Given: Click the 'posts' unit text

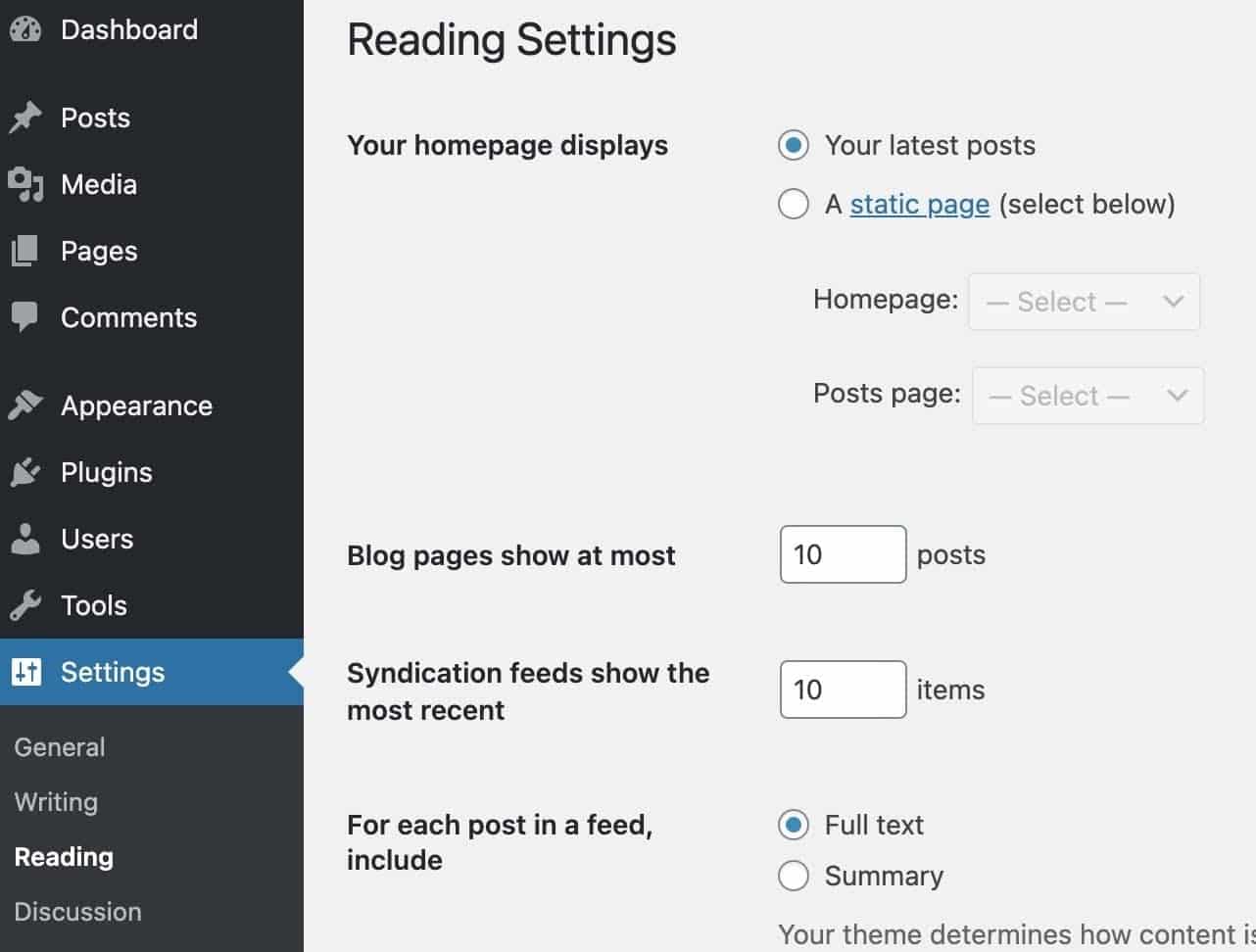Looking at the screenshot, I should [x=951, y=555].
